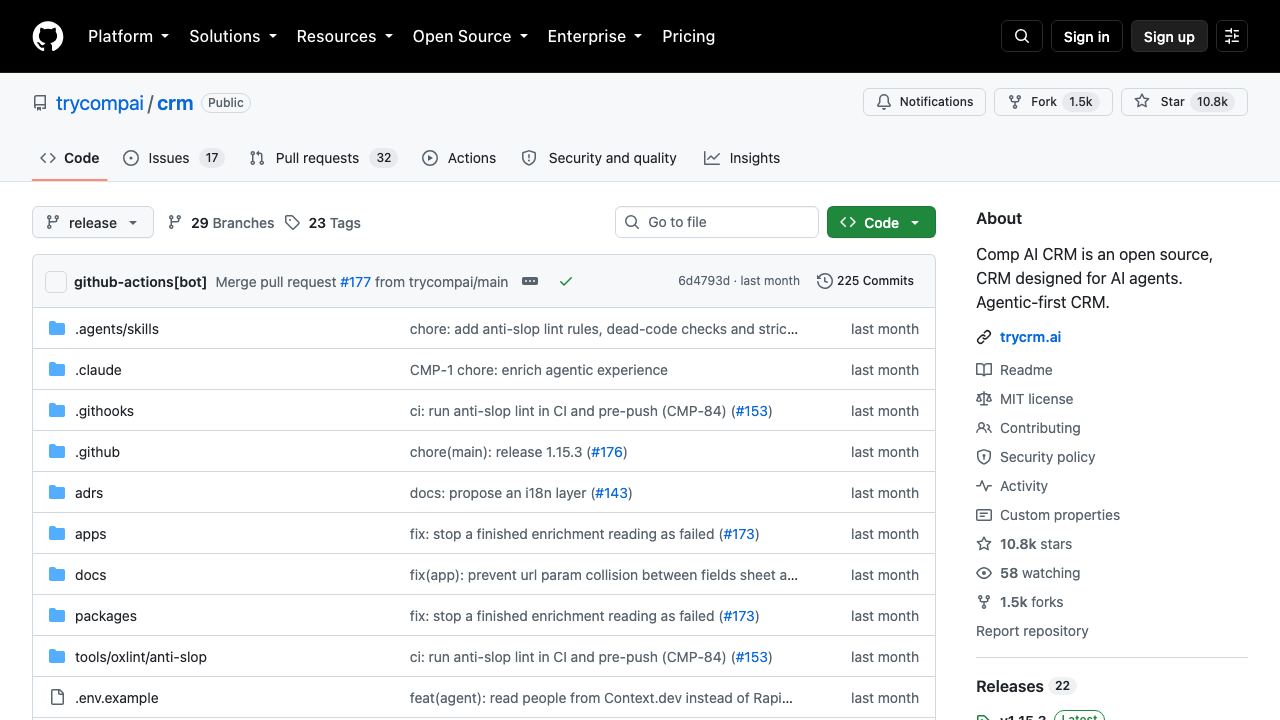Click the .githooks folder icon
This screenshot has width=1280, height=720.
click(57, 411)
